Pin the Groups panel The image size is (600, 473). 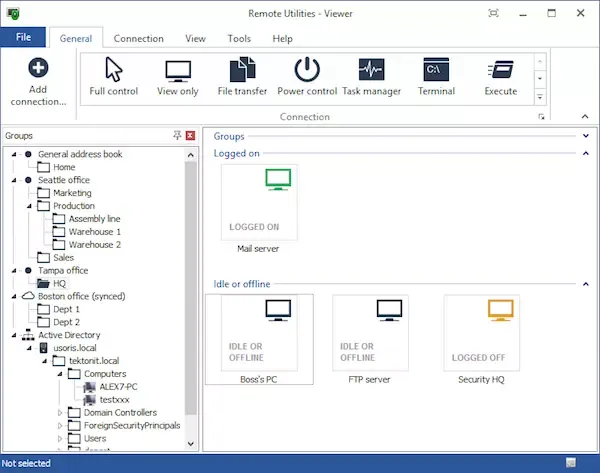pos(177,135)
